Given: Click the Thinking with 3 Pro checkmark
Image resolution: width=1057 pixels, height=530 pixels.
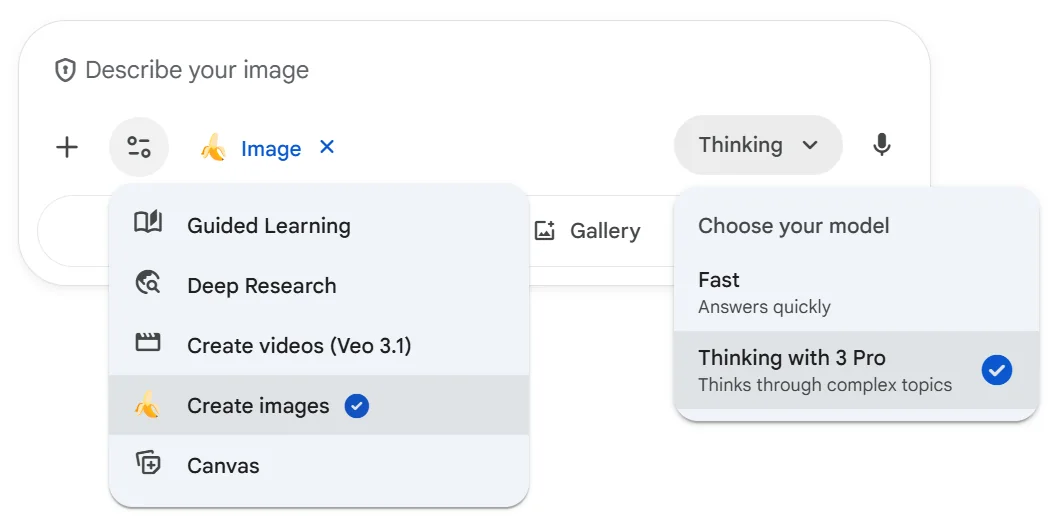Looking at the screenshot, I should click(996, 370).
